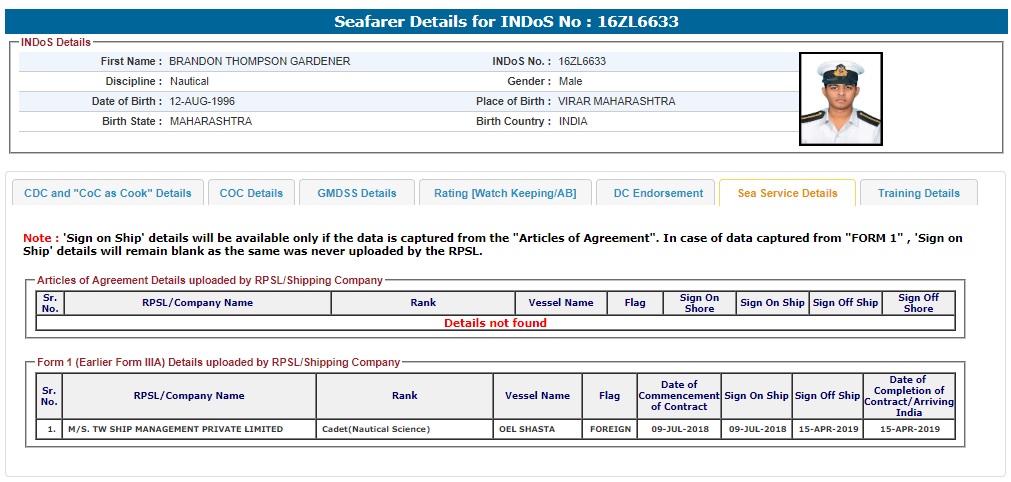Select the FOREIGN flag cell
Screen dimensions: 1011x482
(609, 429)
